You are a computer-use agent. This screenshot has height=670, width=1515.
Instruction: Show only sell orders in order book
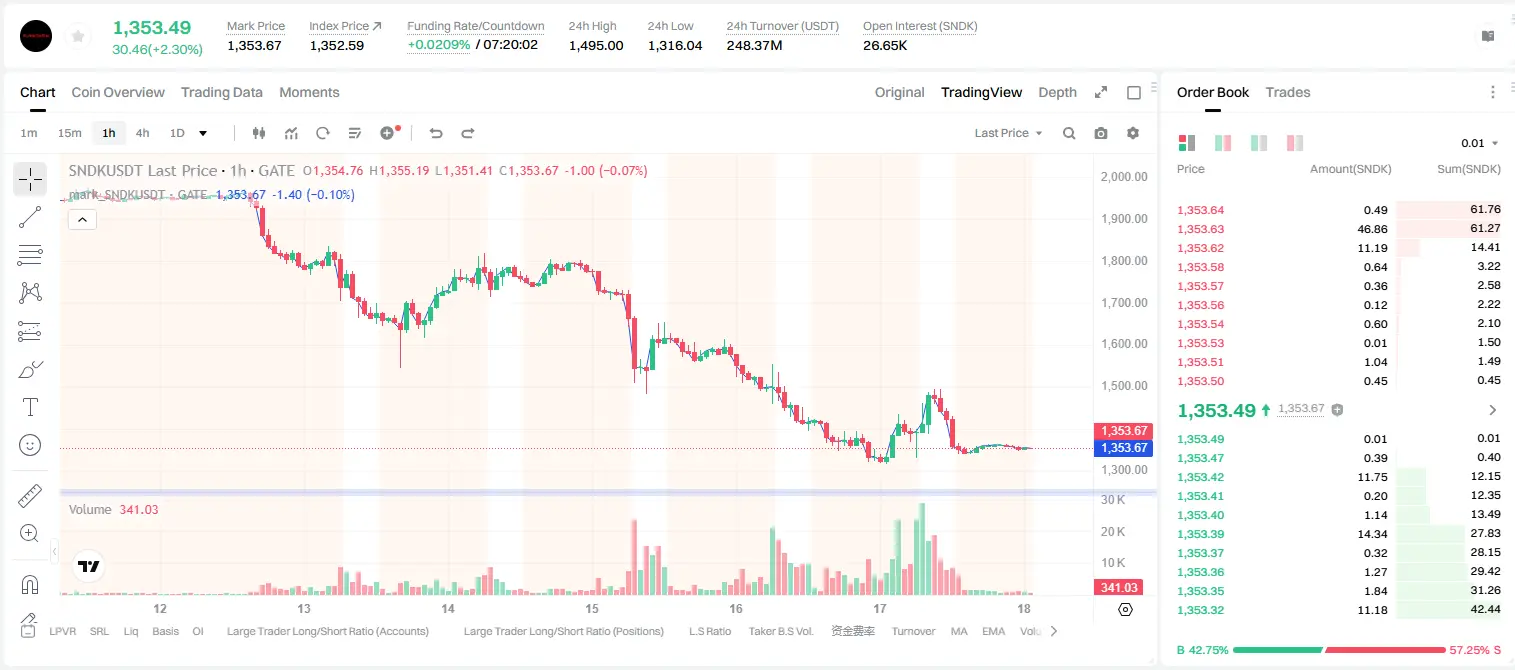tap(1295, 143)
